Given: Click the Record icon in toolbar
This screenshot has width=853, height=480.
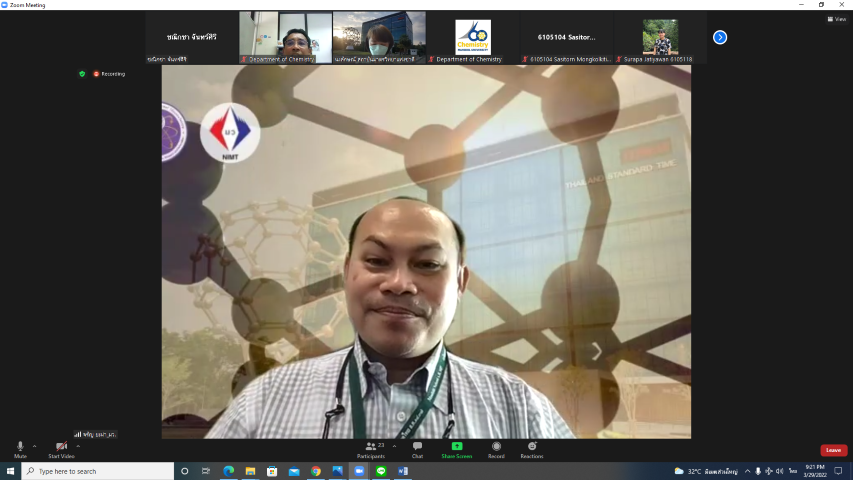Looking at the screenshot, I should [496, 446].
